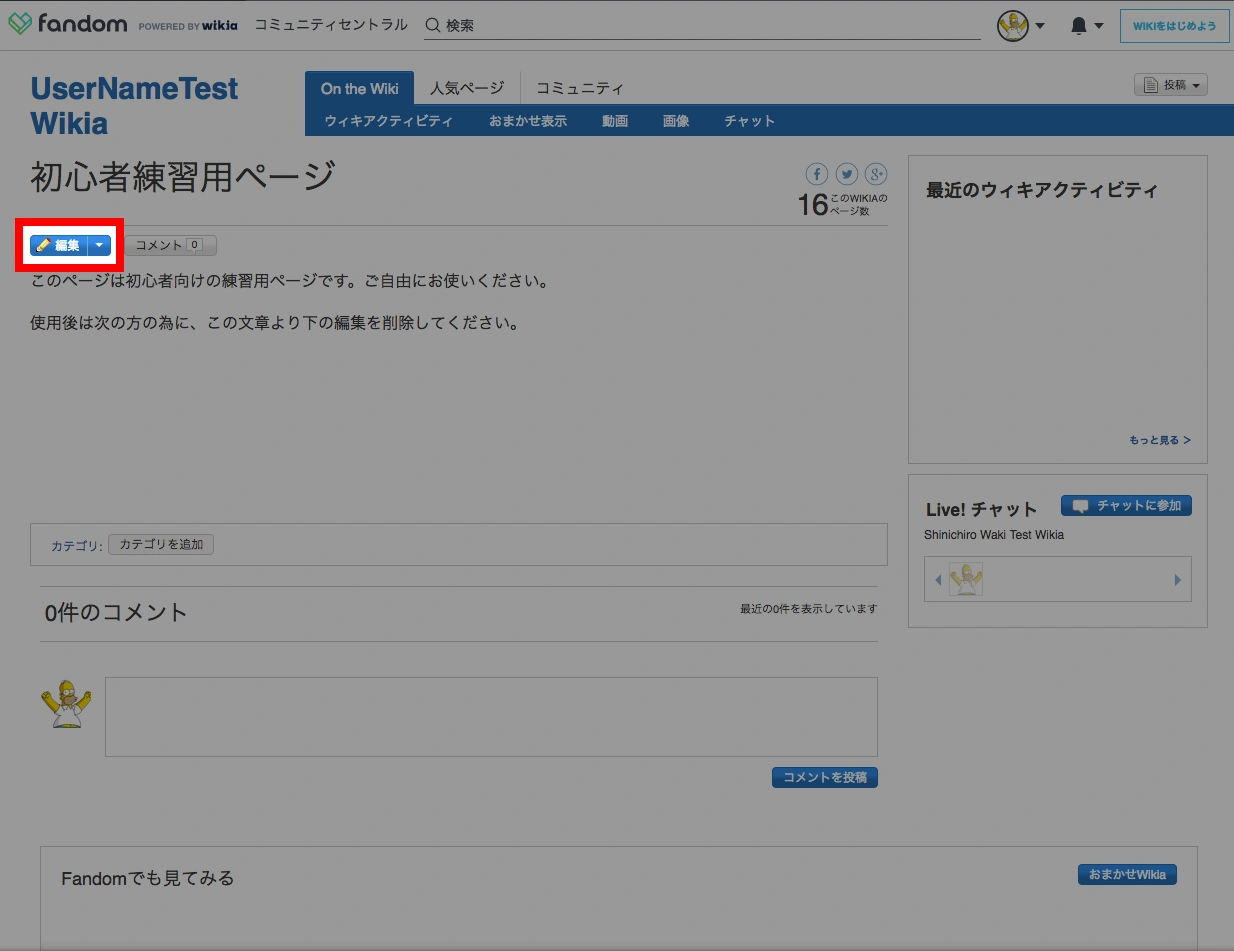Click the Fandom heart logo
1234x951 pixels.
pyautogui.click(x=20, y=23)
